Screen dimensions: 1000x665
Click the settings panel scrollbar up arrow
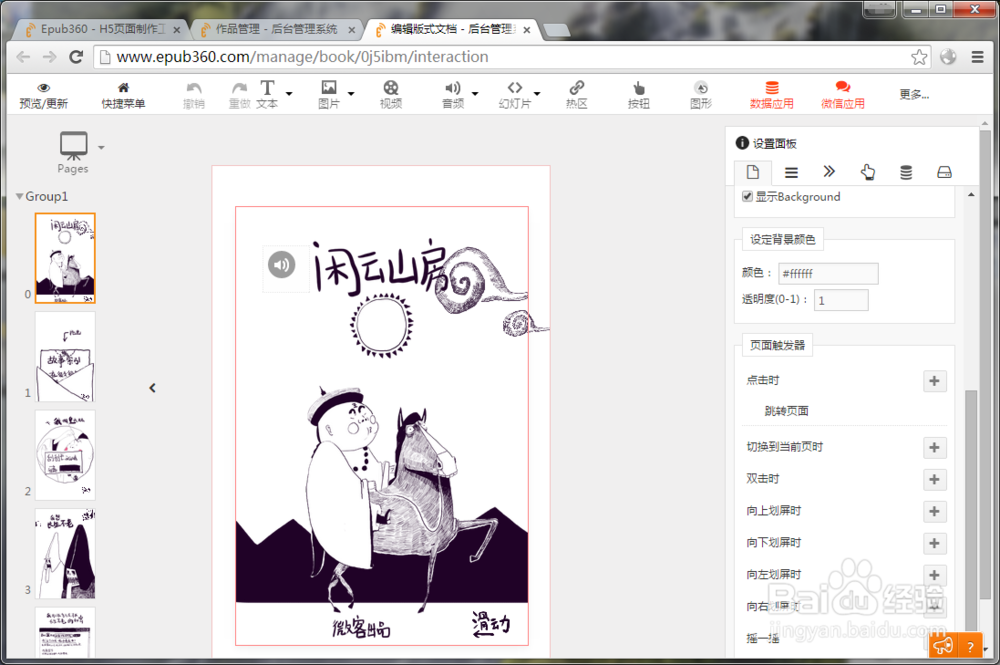[971, 194]
